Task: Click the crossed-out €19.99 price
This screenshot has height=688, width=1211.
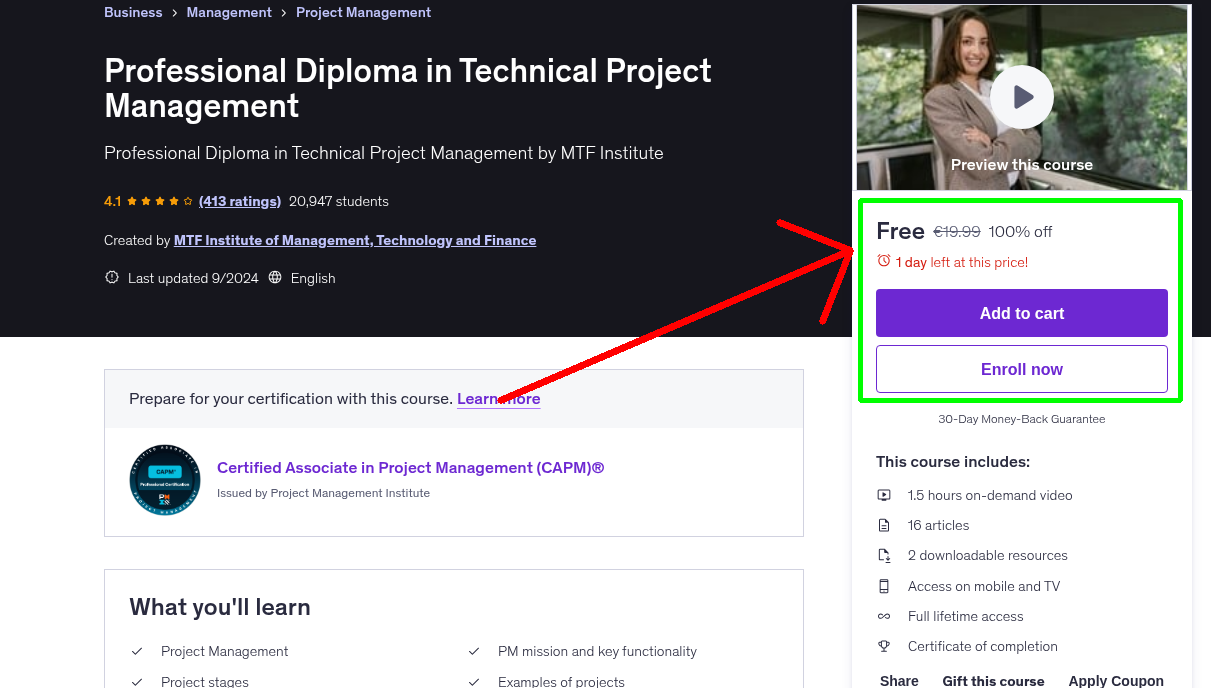Action: (957, 231)
